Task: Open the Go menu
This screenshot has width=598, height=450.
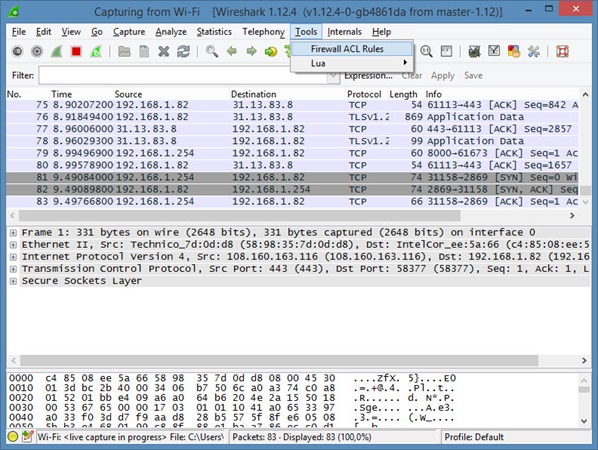Action: click(97, 32)
